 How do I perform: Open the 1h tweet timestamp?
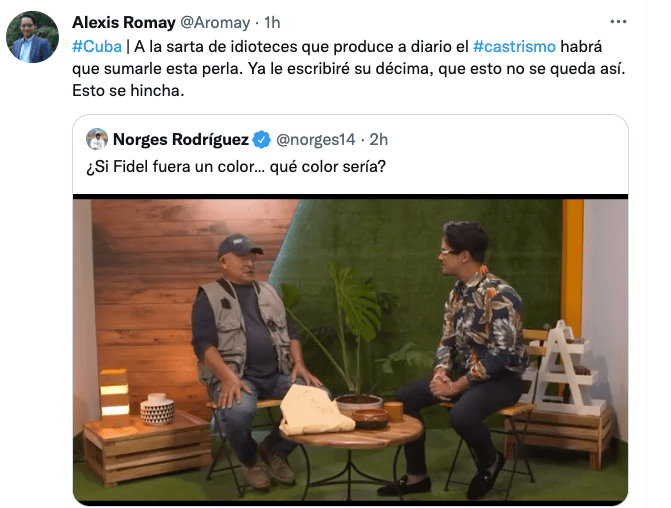pos(272,22)
